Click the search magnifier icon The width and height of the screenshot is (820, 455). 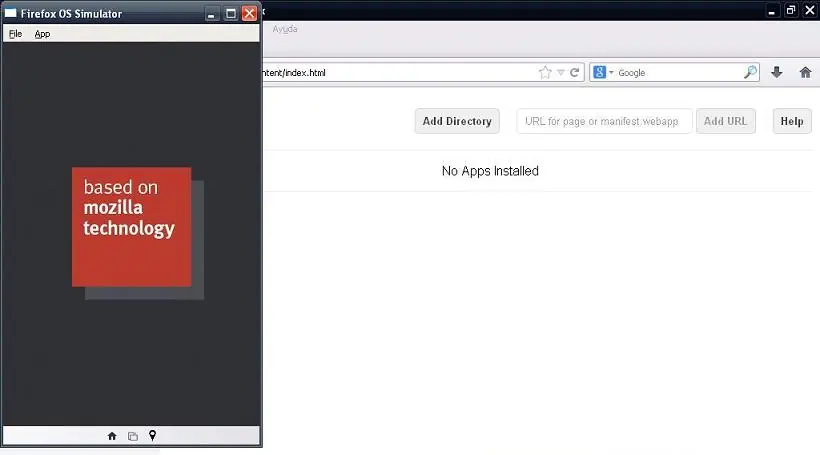(750, 72)
